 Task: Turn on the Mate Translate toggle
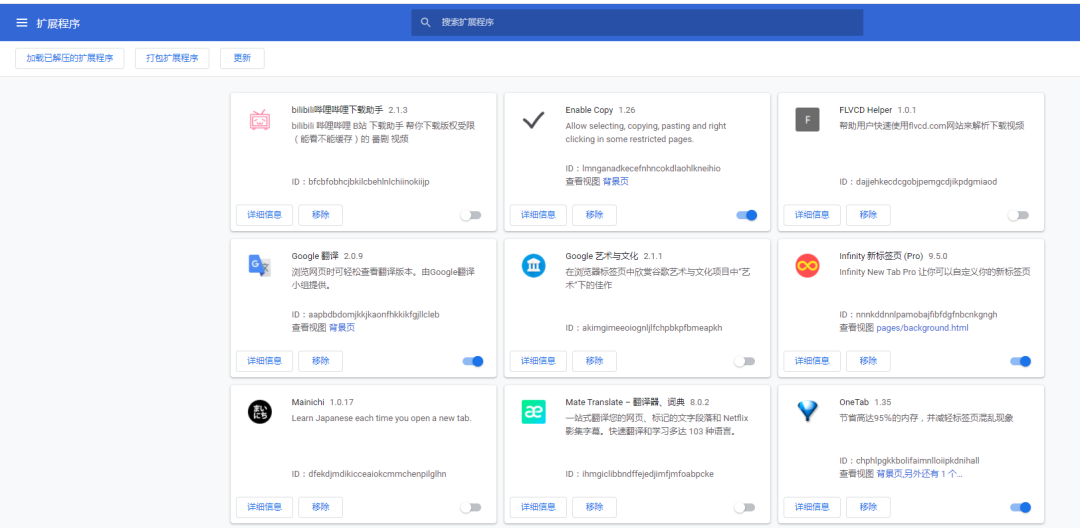click(x=745, y=507)
